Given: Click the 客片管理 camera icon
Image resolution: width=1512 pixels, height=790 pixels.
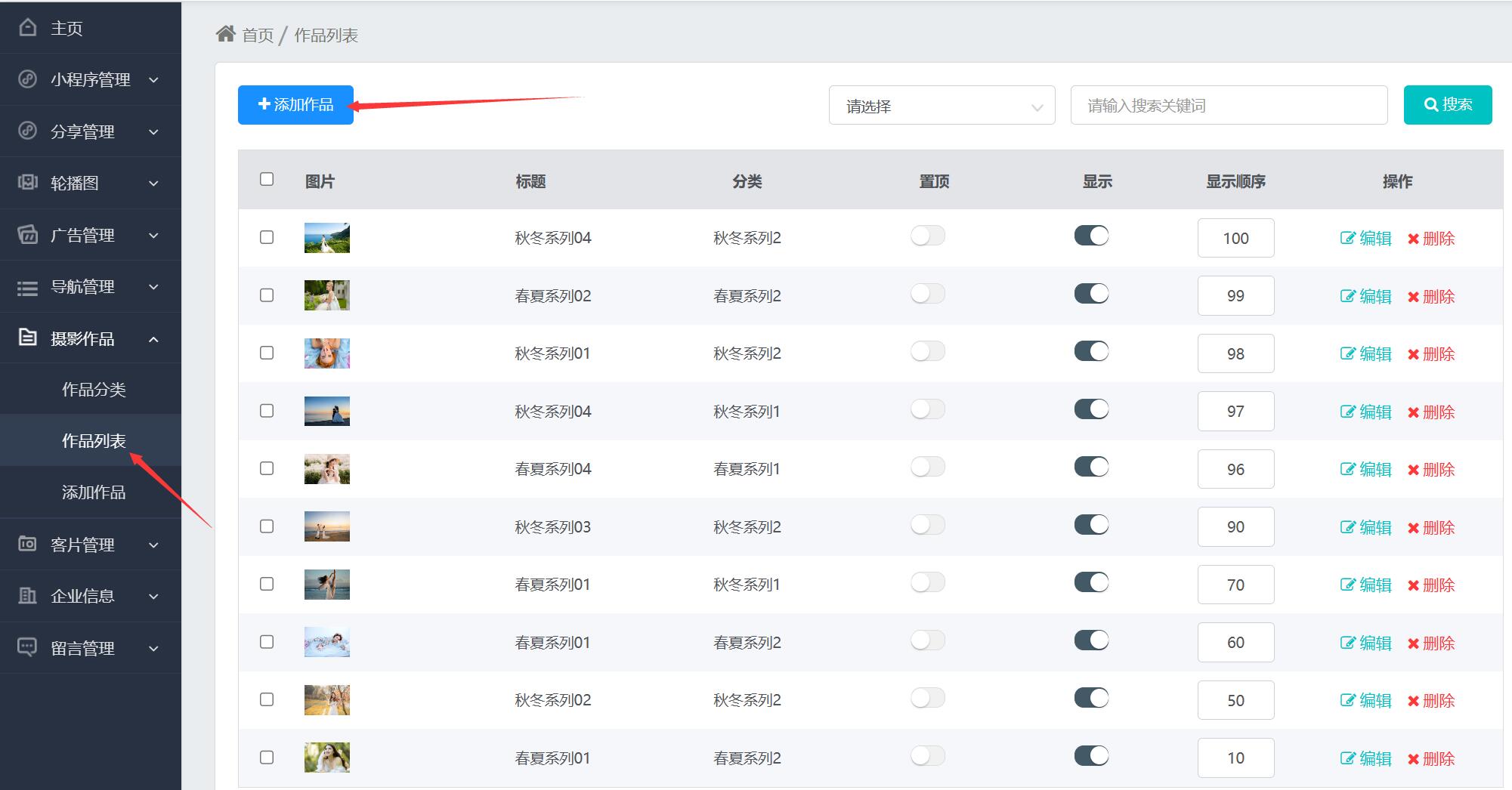Looking at the screenshot, I should click(x=27, y=544).
